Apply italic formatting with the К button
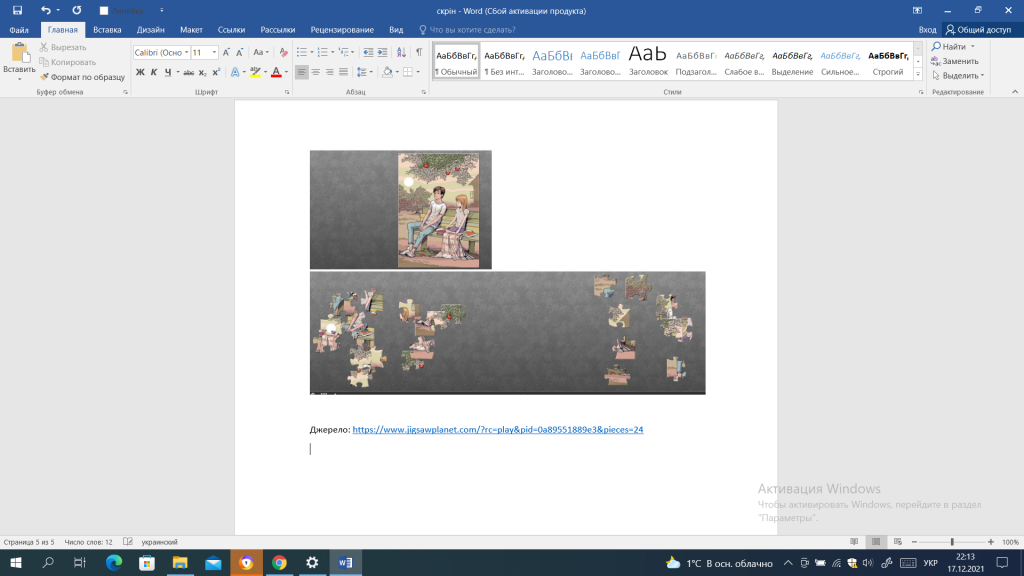The width and height of the screenshot is (1024, 576). [x=154, y=72]
